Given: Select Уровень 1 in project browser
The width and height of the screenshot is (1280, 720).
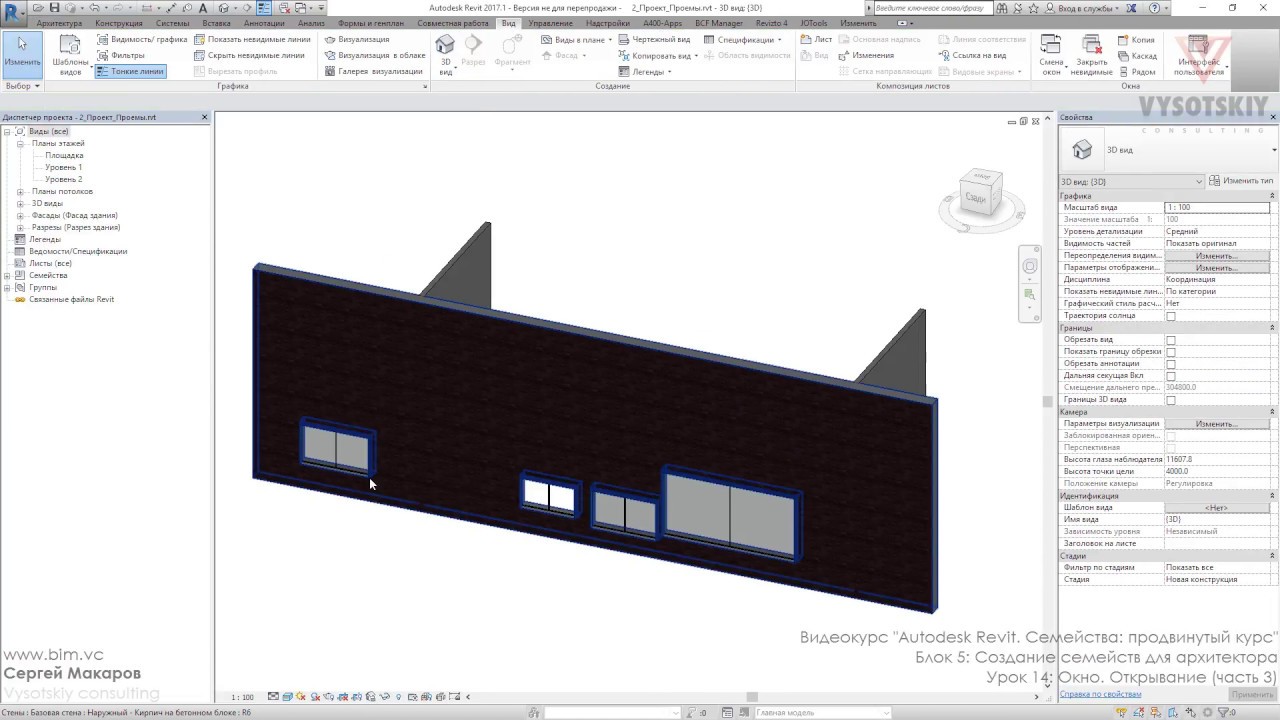Looking at the screenshot, I should pyautogui.click(x=63, y=168).
